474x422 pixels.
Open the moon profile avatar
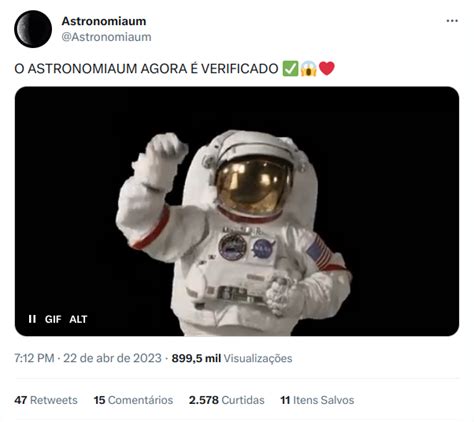pyautogui.click(x=33, y=29)
